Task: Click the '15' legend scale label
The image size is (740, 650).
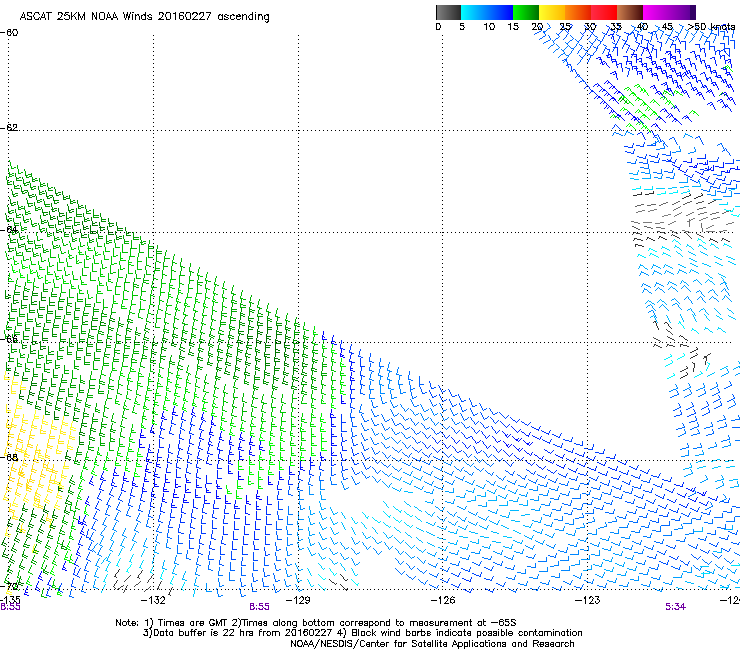Action: coord(513,27)
